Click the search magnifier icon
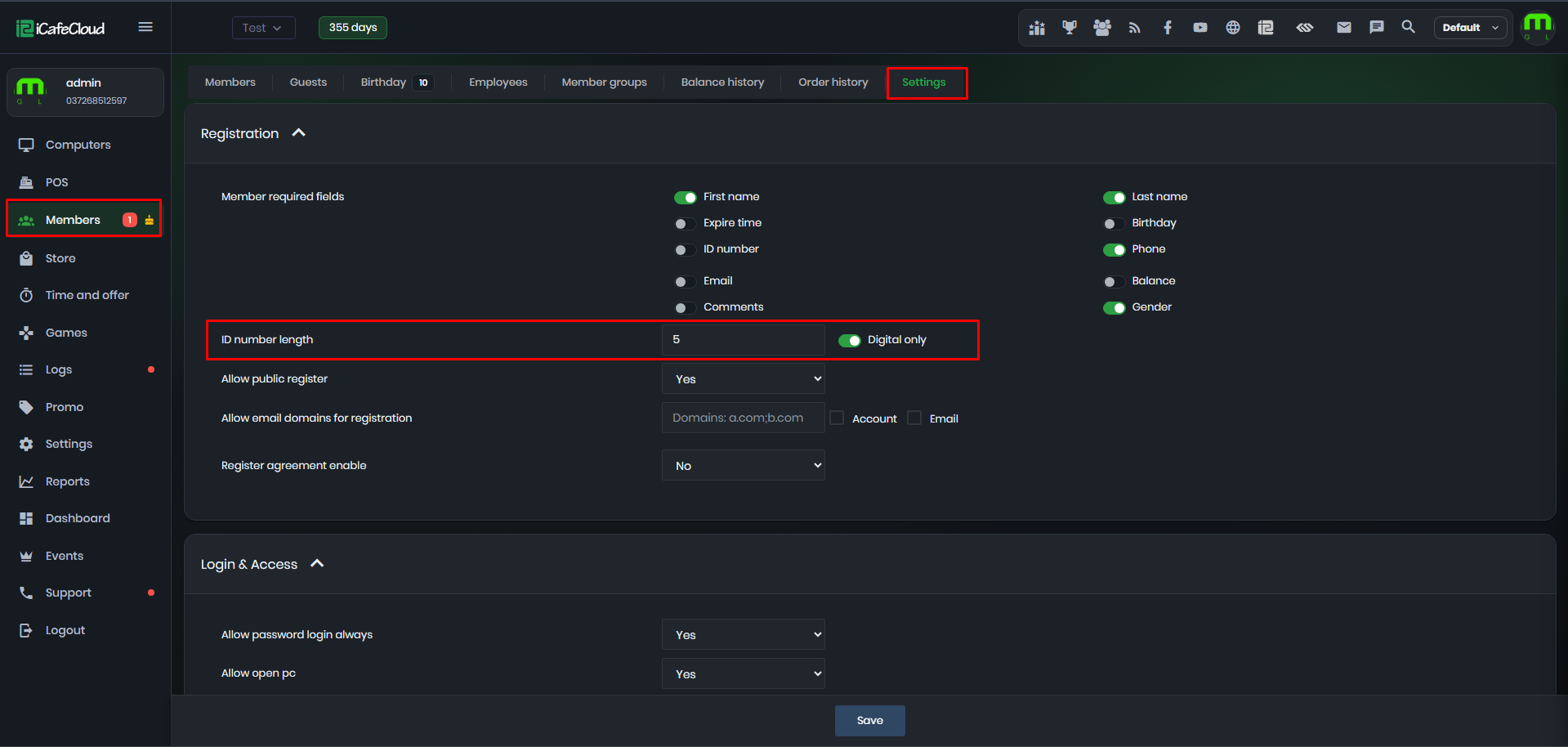Viewport: 1568px width, 747px height. click(1409, 27)
